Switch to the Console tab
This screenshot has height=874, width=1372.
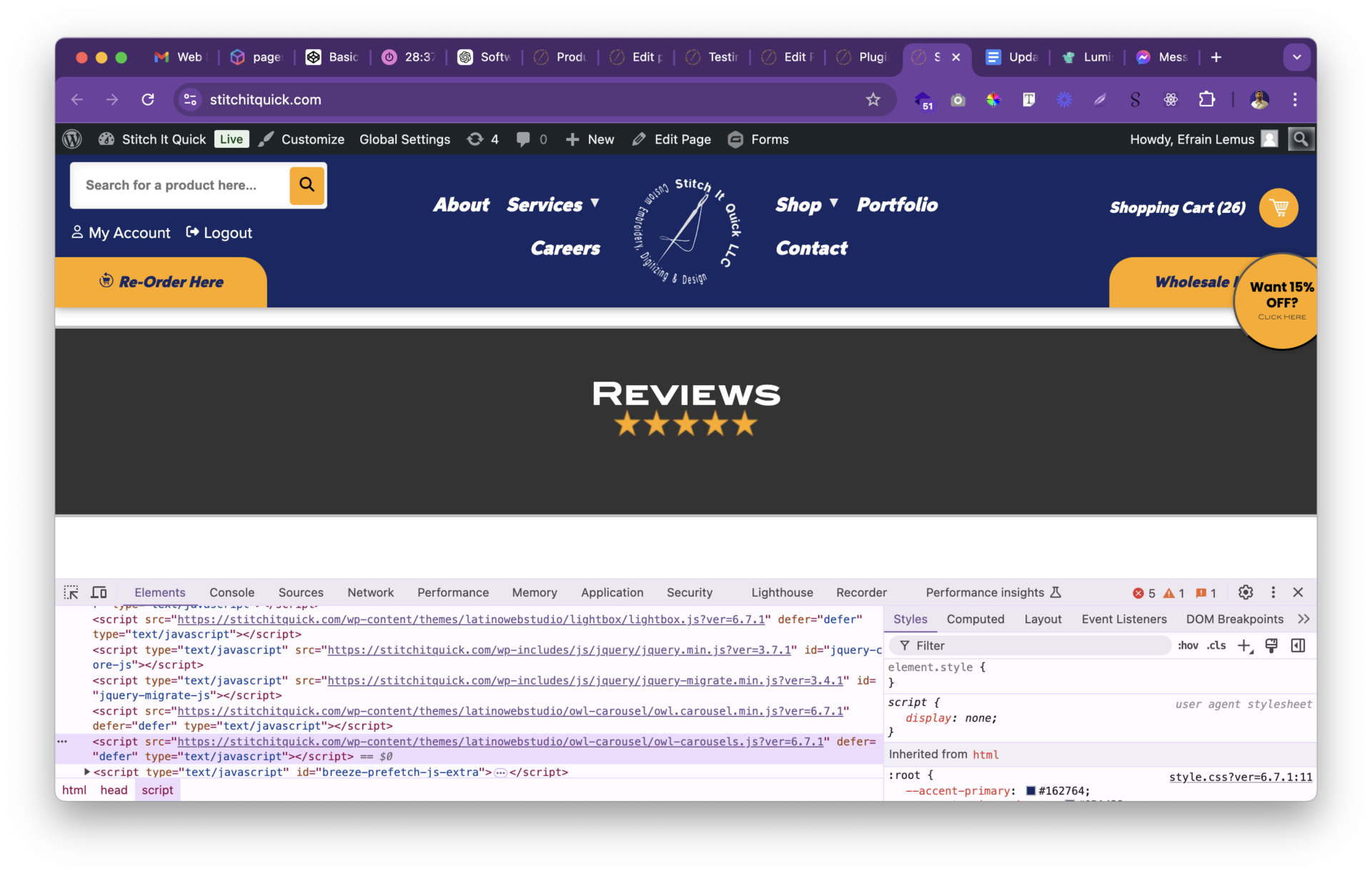[232, 592]
